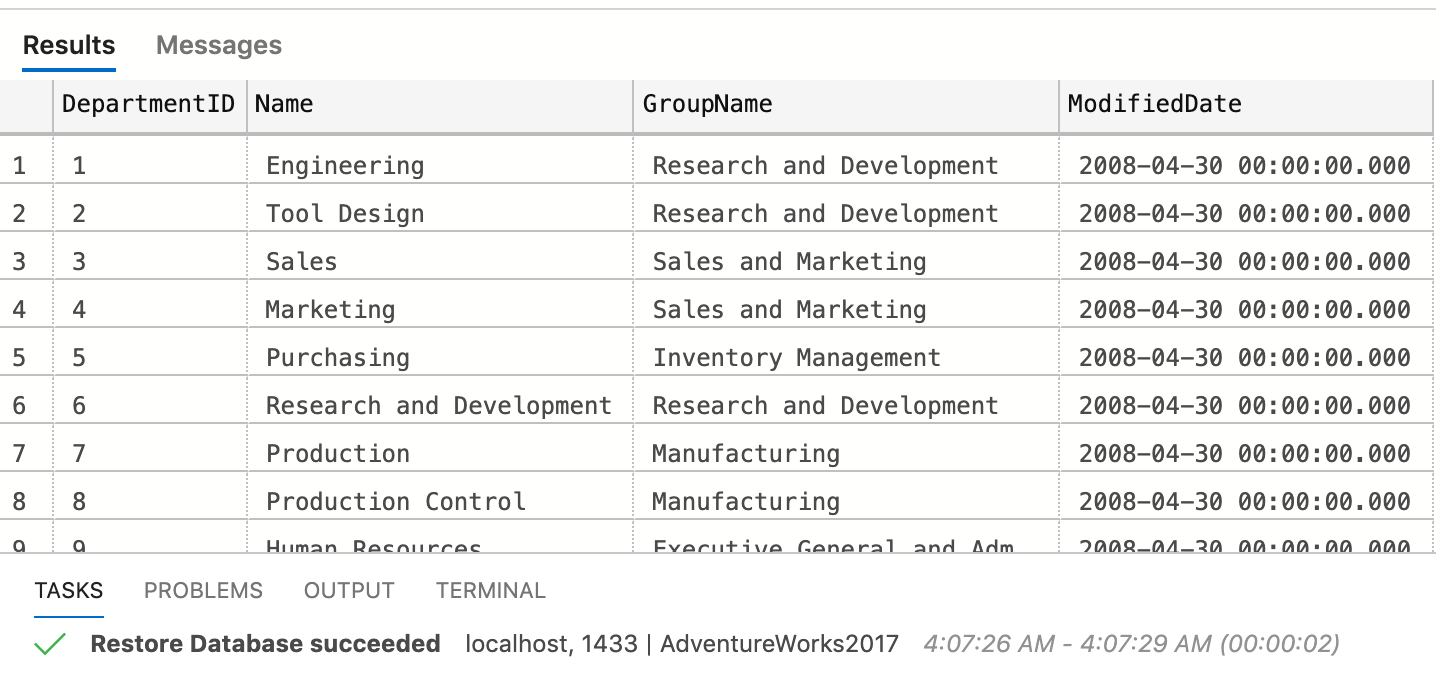This screenshot has width=1436, height=684.
Task: Click the green Restore Database success checkmark
Action: 50,645
